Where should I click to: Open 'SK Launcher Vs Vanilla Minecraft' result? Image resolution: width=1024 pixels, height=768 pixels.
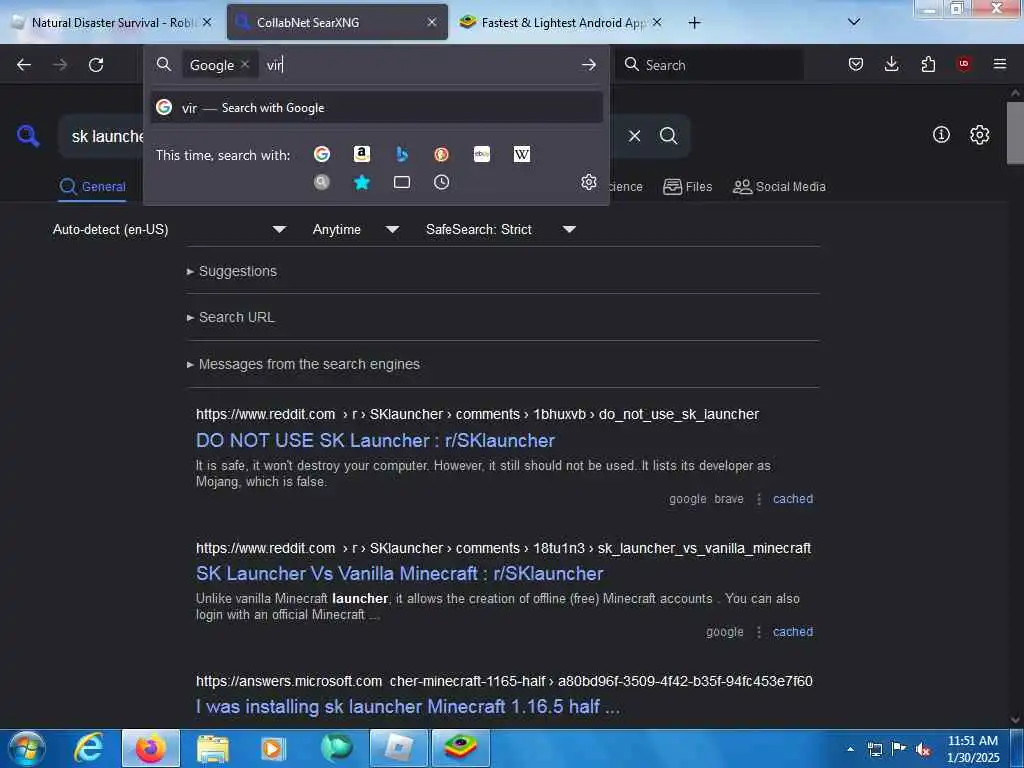click(x=400, y=573)
